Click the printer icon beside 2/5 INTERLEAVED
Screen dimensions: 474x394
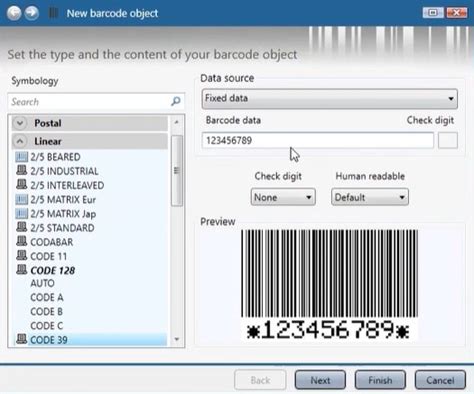coord(22,184)
